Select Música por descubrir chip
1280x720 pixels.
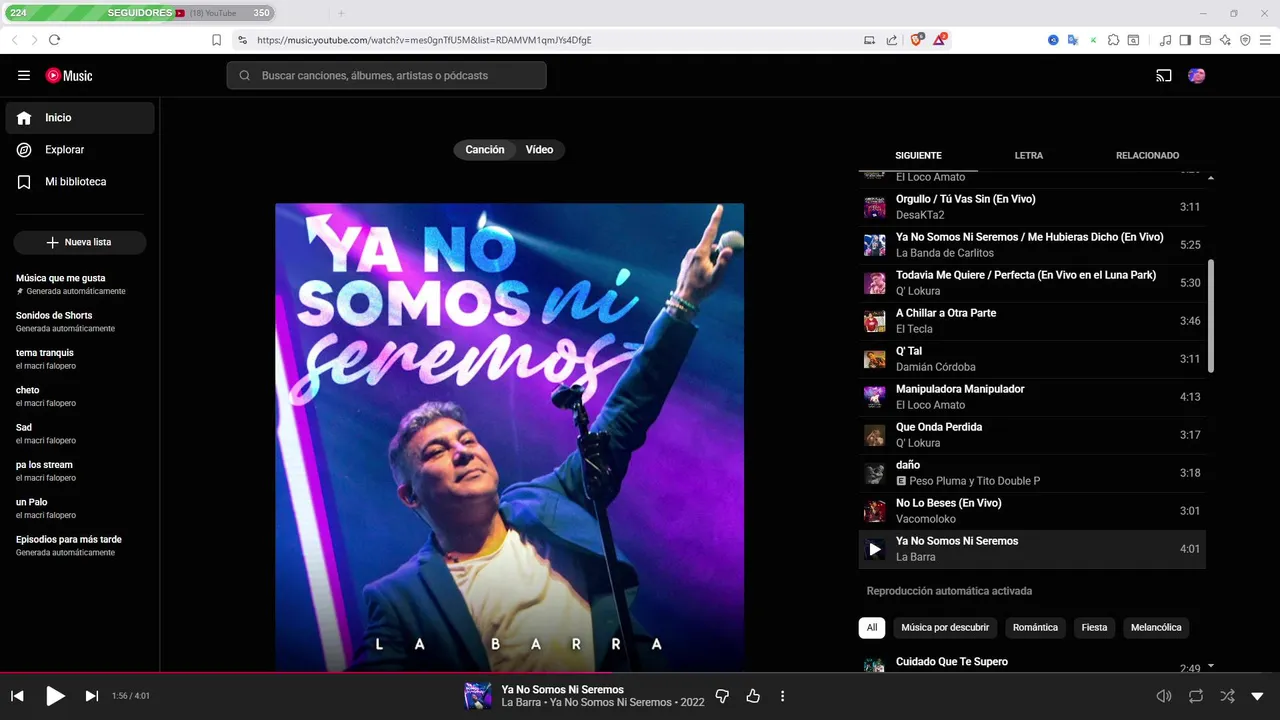point(945,628)
